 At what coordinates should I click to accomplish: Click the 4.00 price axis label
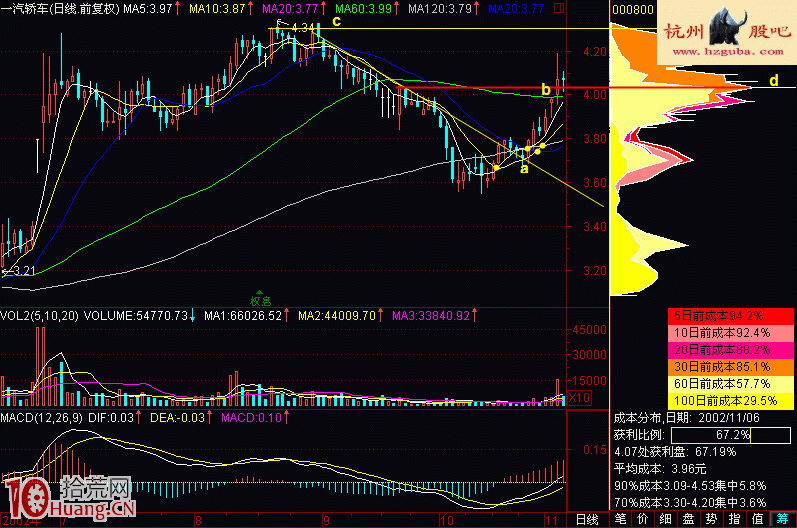pyautogui.click(x=595, y=95)
